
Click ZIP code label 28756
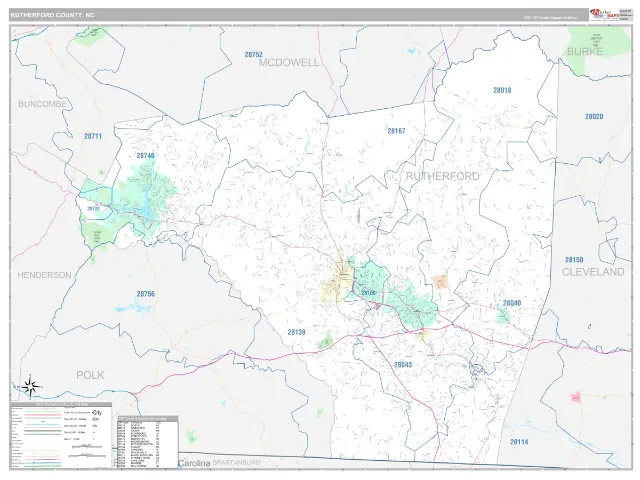point(146,294)
